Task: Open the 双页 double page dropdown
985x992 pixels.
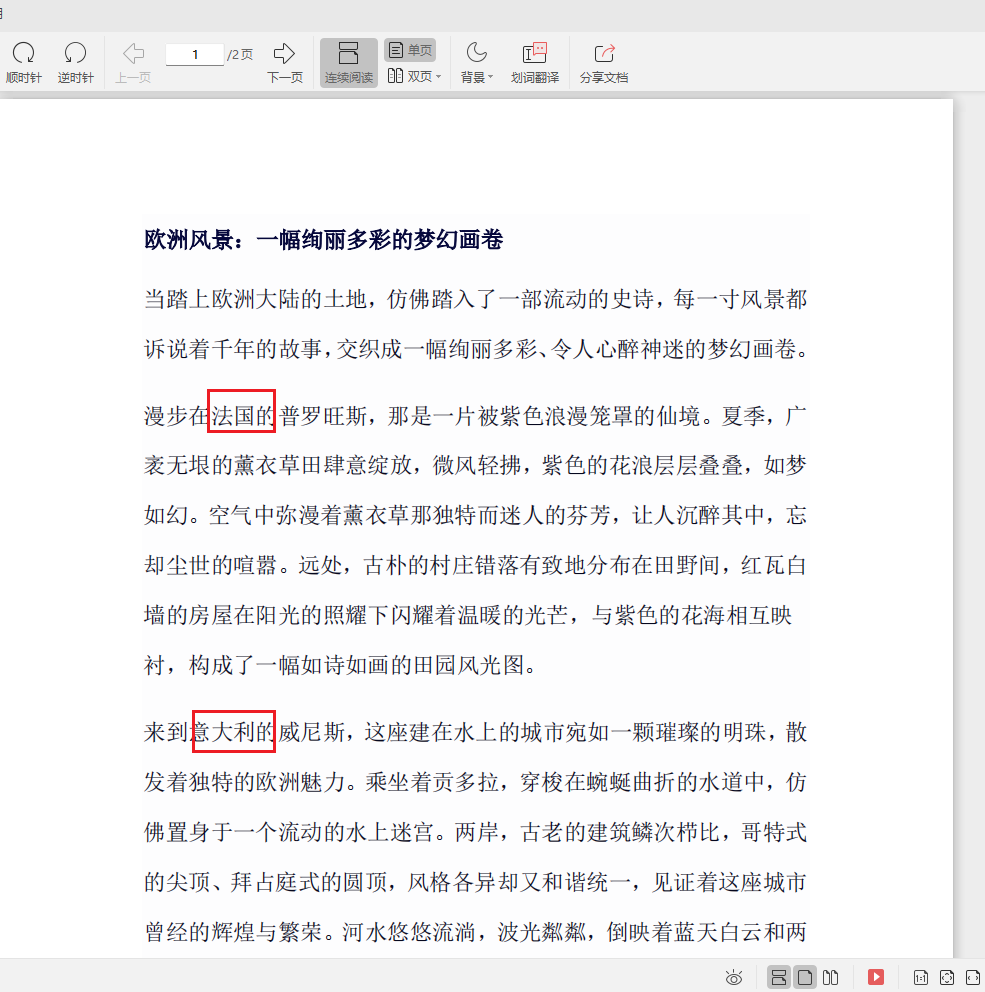Action: pyautogui.click(x=411, y=76)
